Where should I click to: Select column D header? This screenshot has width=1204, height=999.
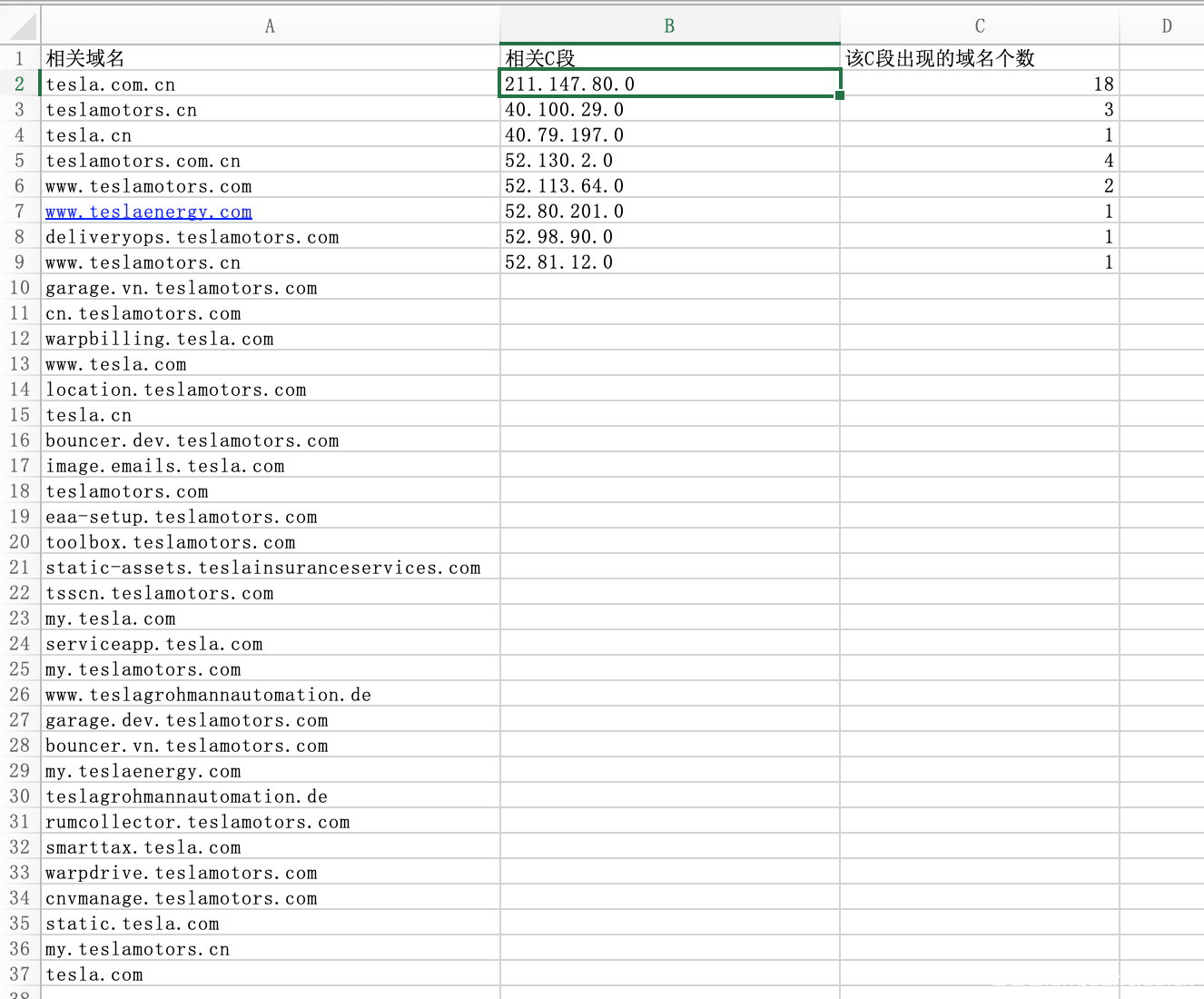(1166, 26)
